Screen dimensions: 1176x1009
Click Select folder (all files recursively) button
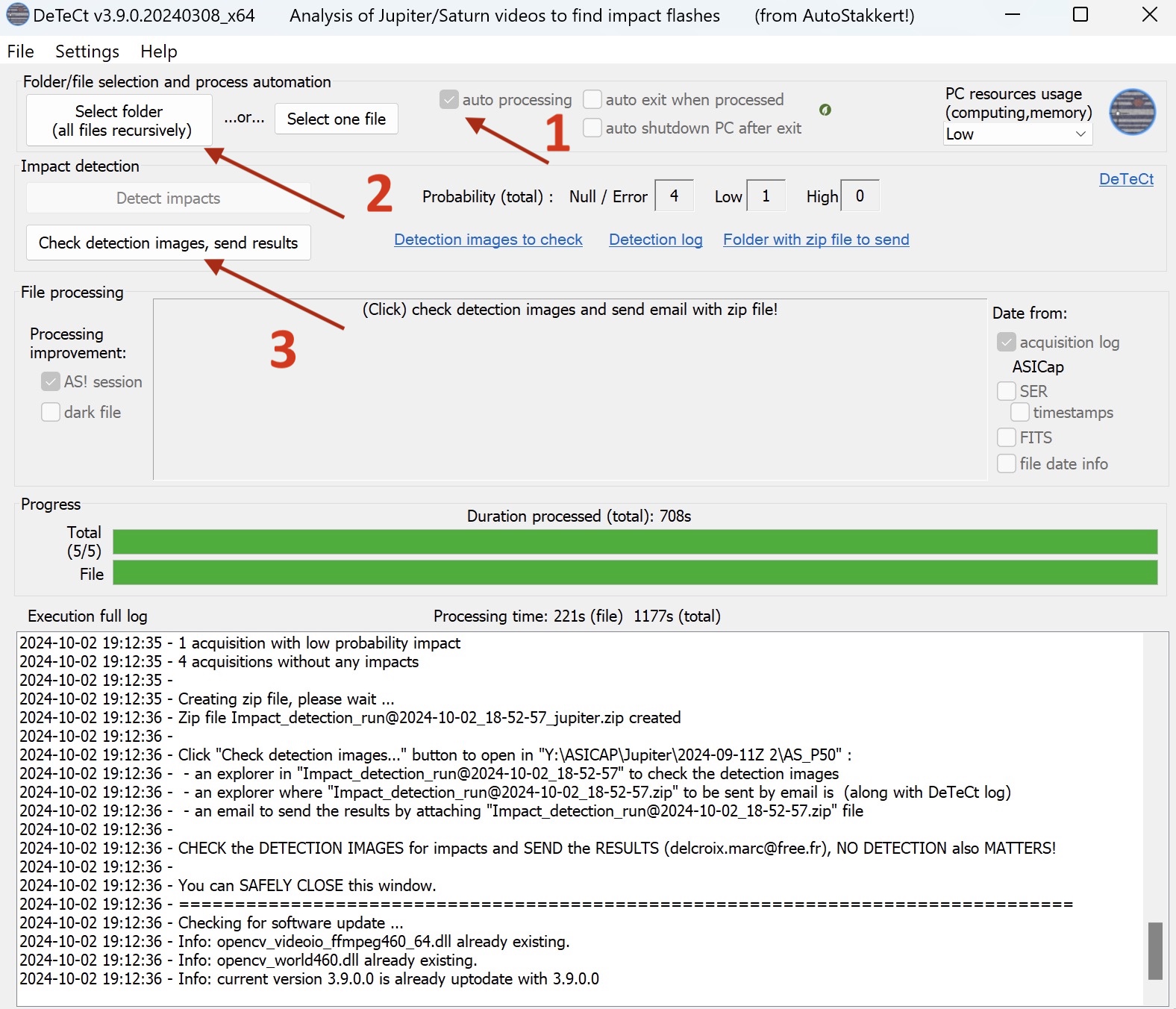point(119,120)
